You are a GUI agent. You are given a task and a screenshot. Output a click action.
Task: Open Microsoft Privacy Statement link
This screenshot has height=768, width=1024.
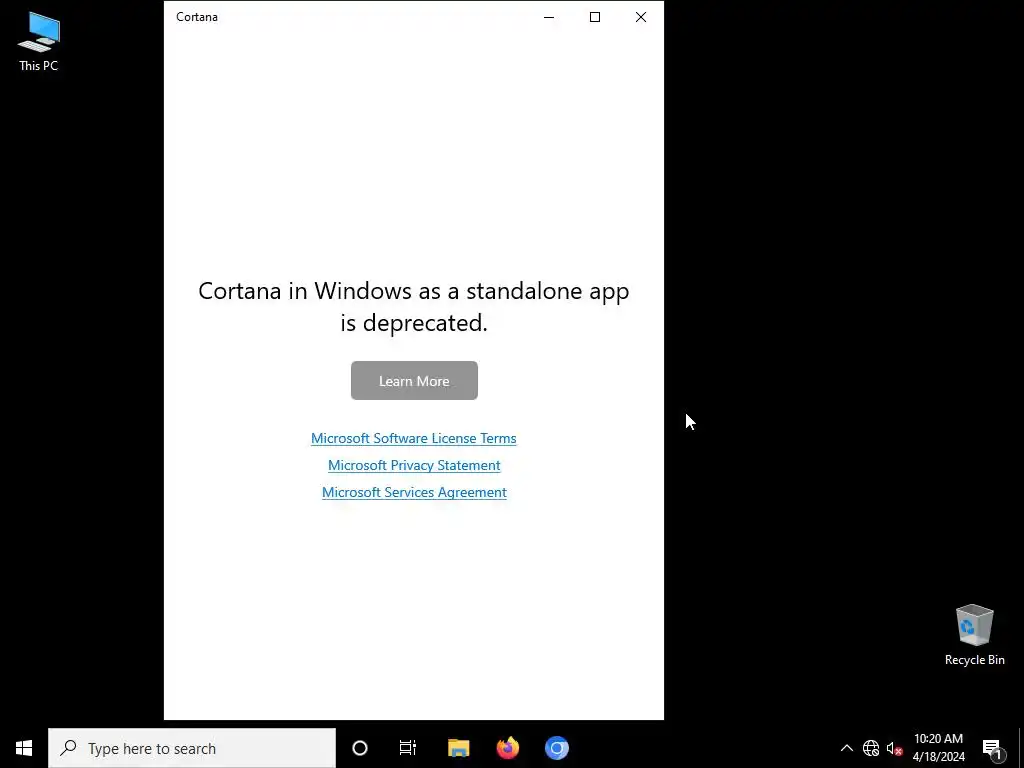click(414, 465)
